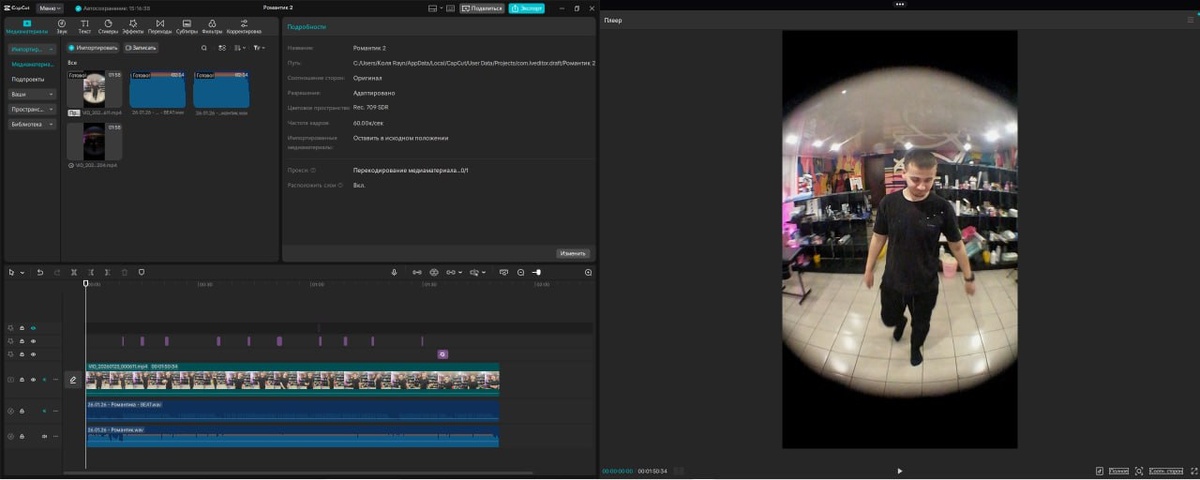Image resolution: width=1200 pixels, height=480 pixels.
Task: Click the undo arrow
Action: pyautogui.click(x=40, y=272)
